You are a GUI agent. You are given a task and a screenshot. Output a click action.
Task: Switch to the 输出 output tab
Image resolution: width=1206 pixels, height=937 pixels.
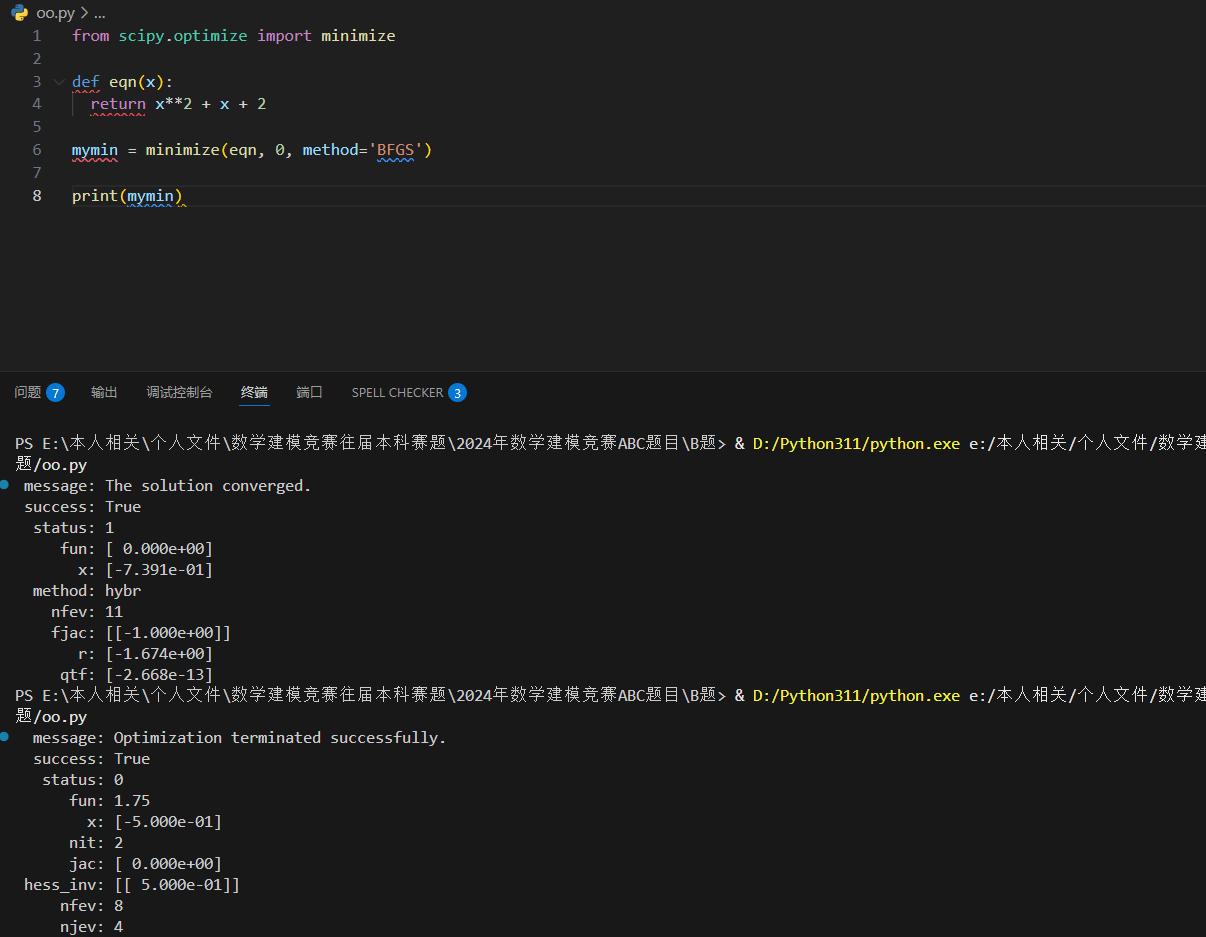(104, 393)
